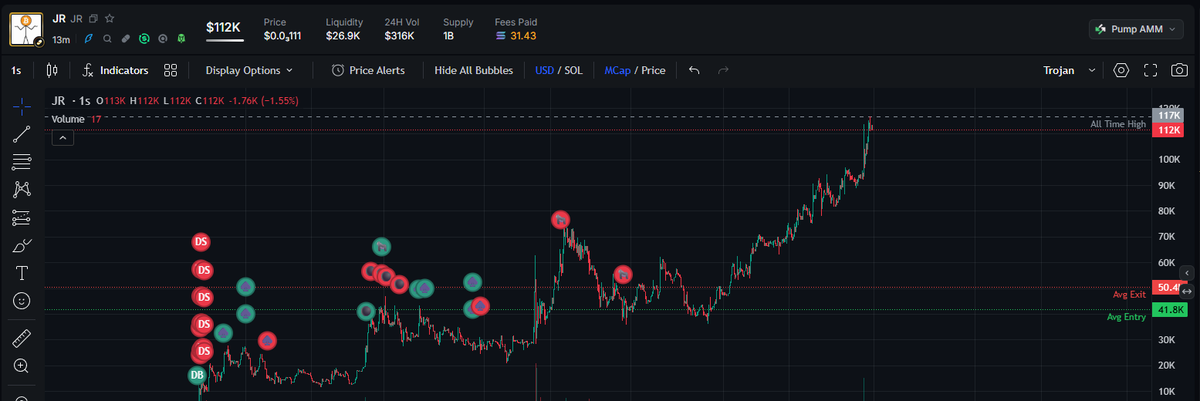Add JR to favorites with star
This screenshot has width=1200, height=401.
pyautogui.click(x=110, y=18)
